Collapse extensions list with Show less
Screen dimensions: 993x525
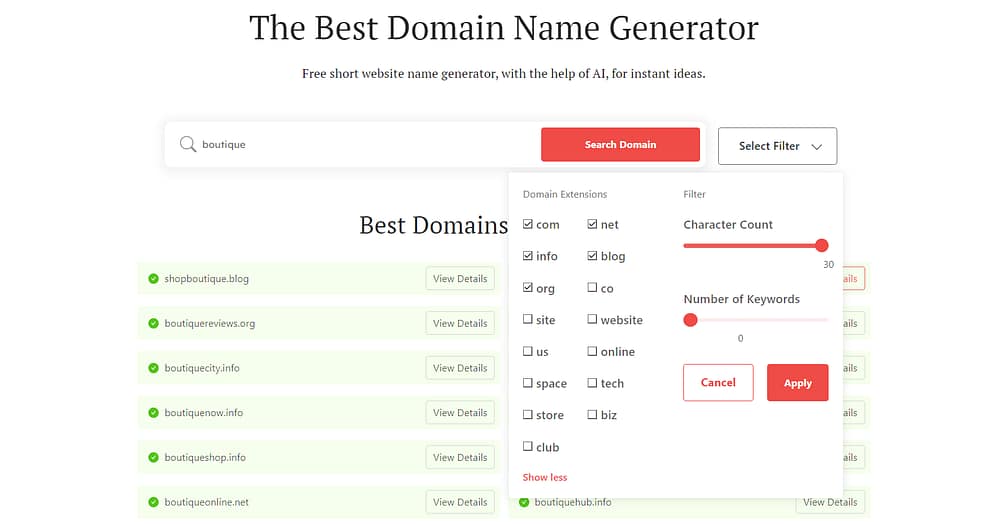point(544,477)
